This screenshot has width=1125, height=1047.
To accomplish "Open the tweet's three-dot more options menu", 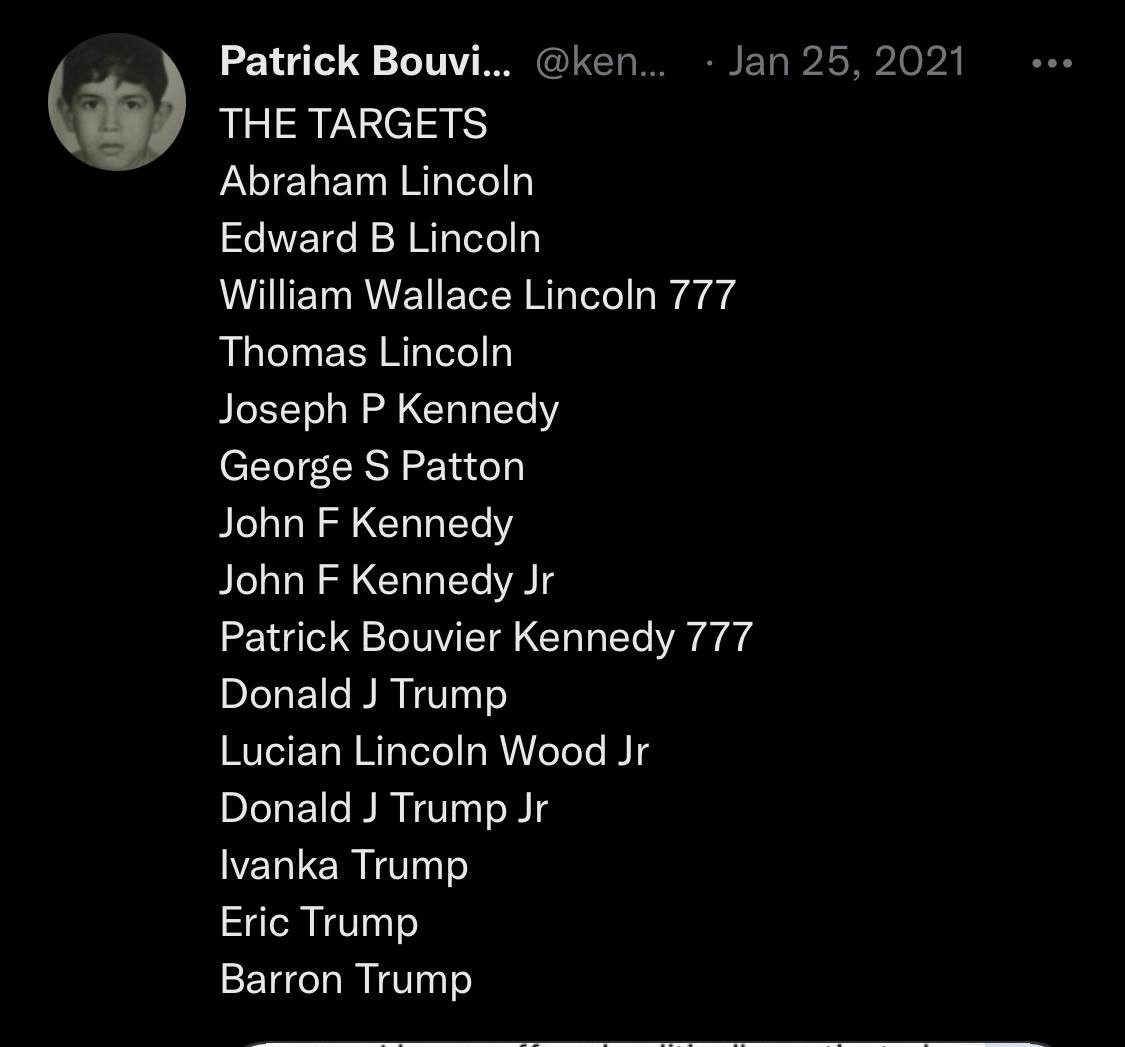I will [1051, 63].
